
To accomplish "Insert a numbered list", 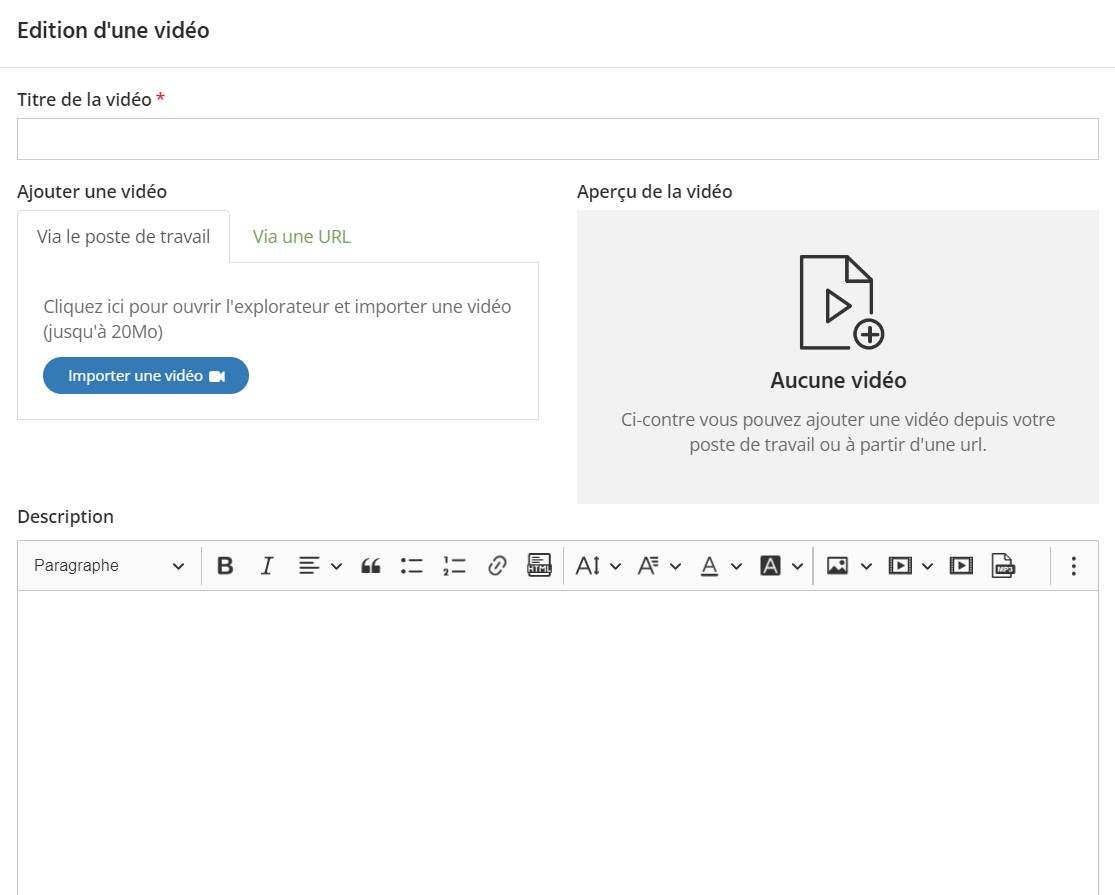I will coord(454,566).
